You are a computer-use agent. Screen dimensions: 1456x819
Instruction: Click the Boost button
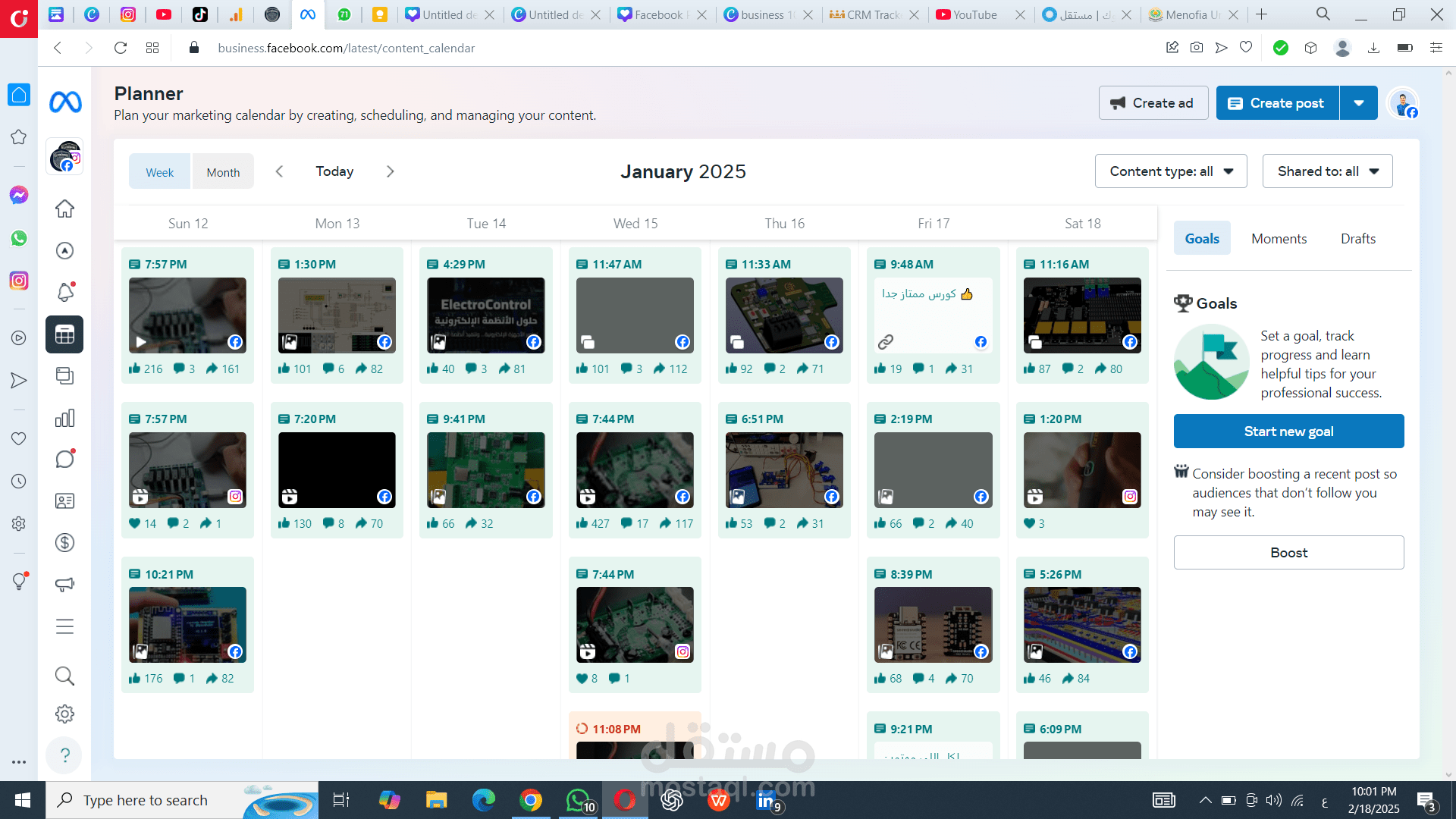coord(1288,553)
